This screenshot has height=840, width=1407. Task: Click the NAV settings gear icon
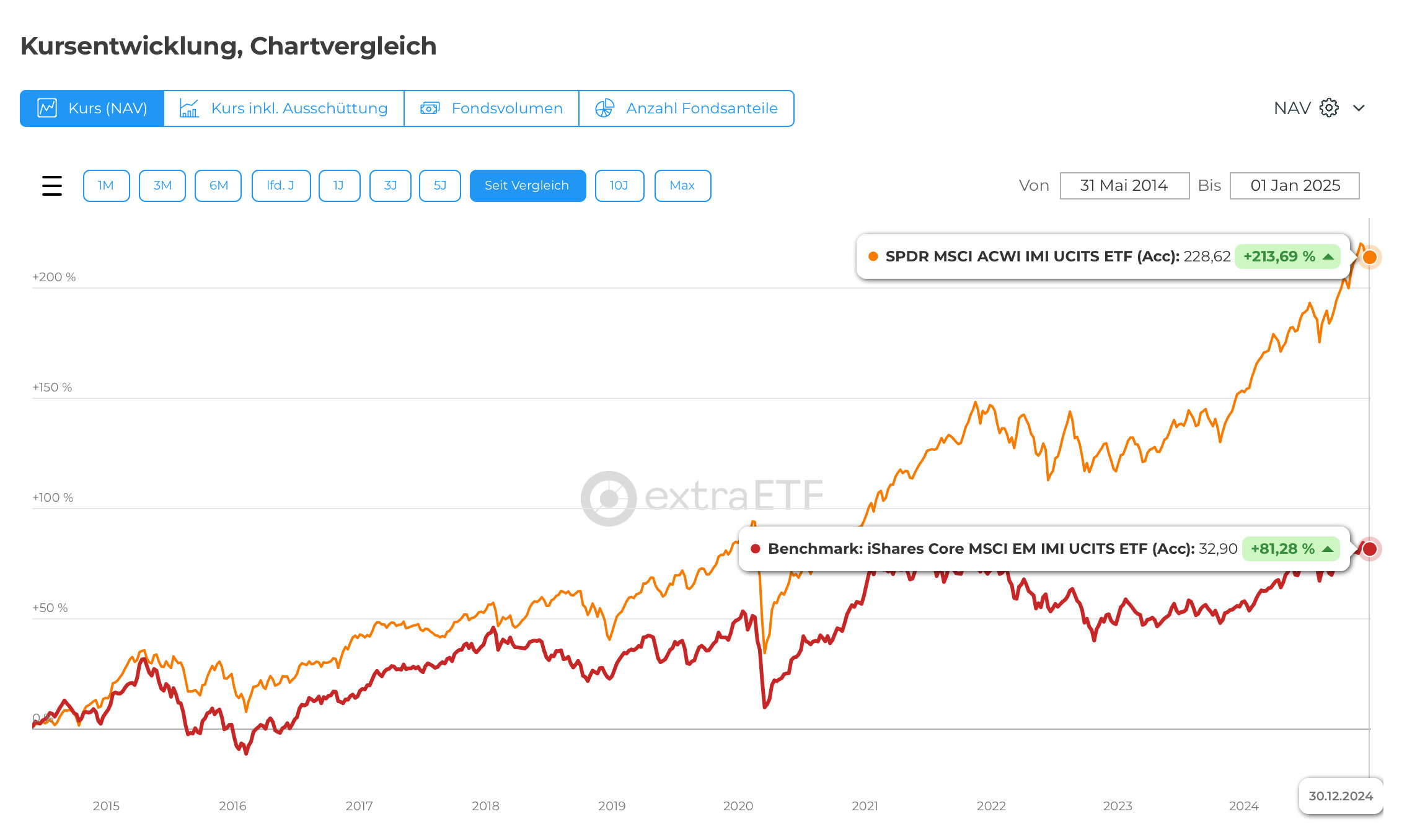click(x=1329, y=108)
